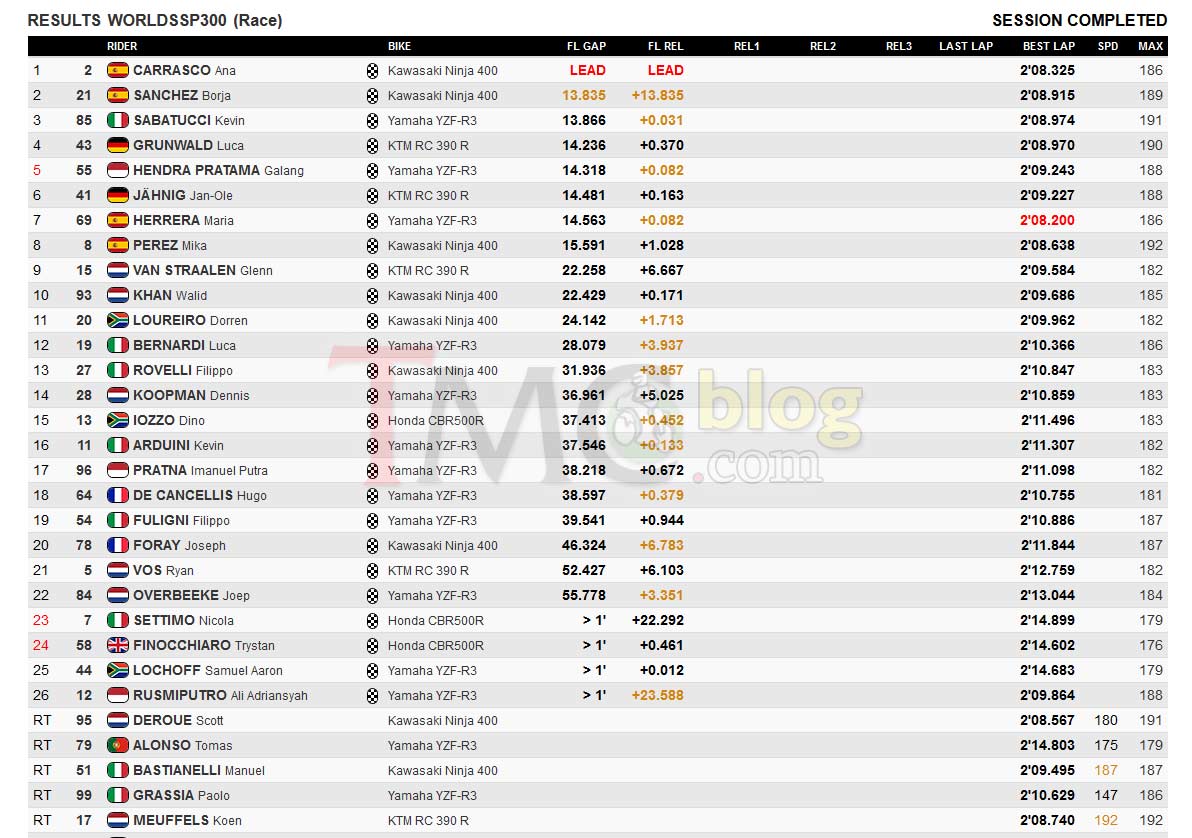
Task: Click the chequered flag icon in CARRASCO row
Action: point(372,71)
